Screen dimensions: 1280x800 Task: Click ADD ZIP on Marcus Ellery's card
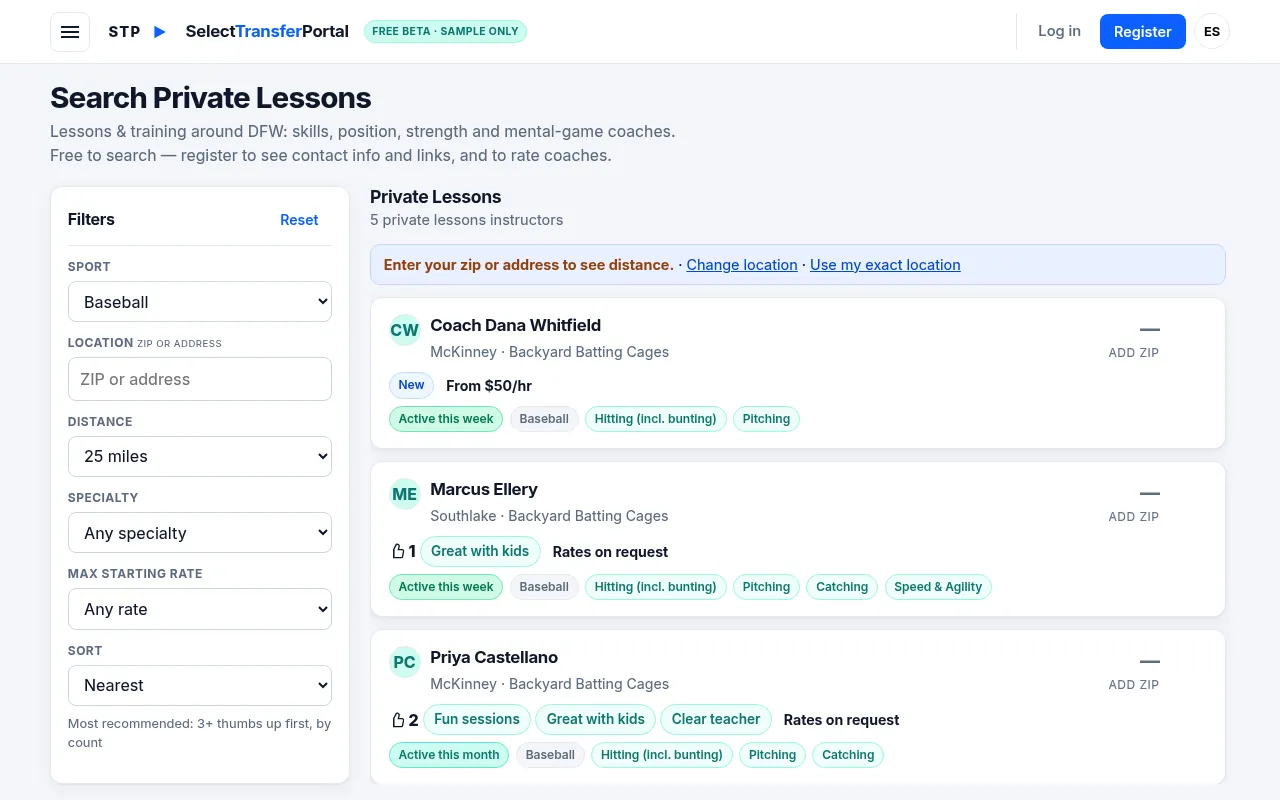[x=1134, y=517]
